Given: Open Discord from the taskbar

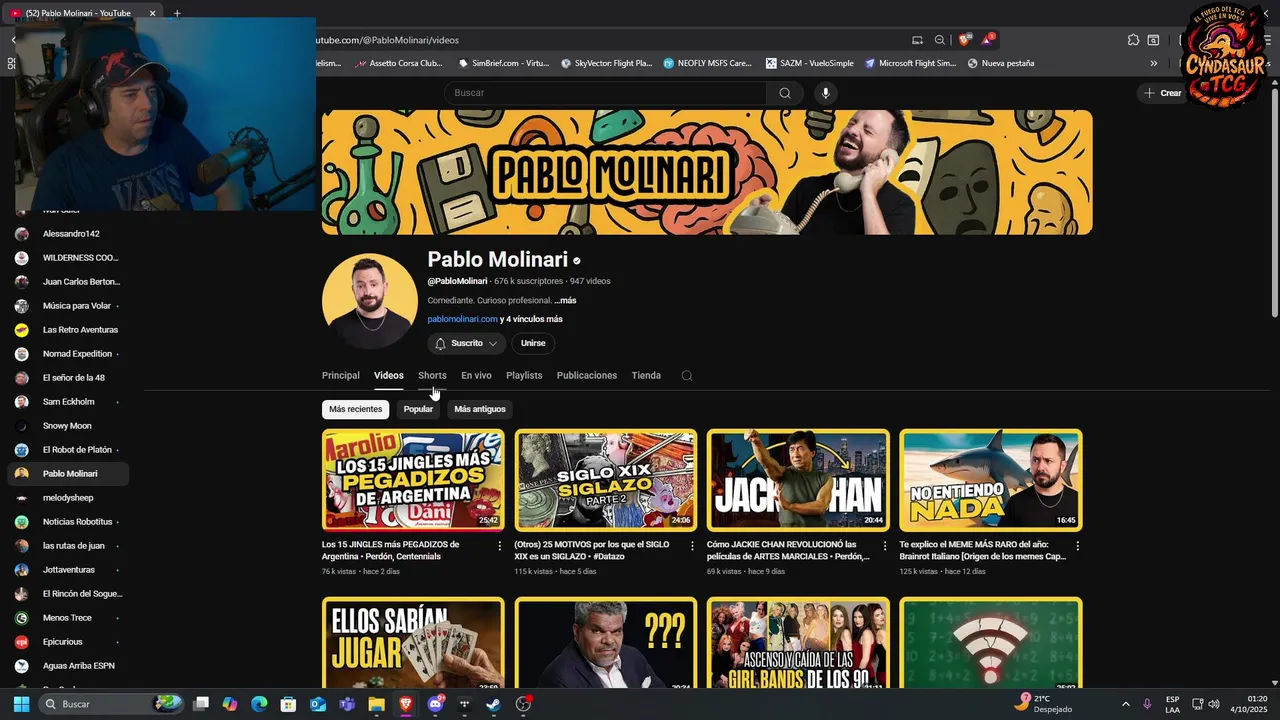Looking at the screenshot, I should pyautogui.click(x=435, y=704).
